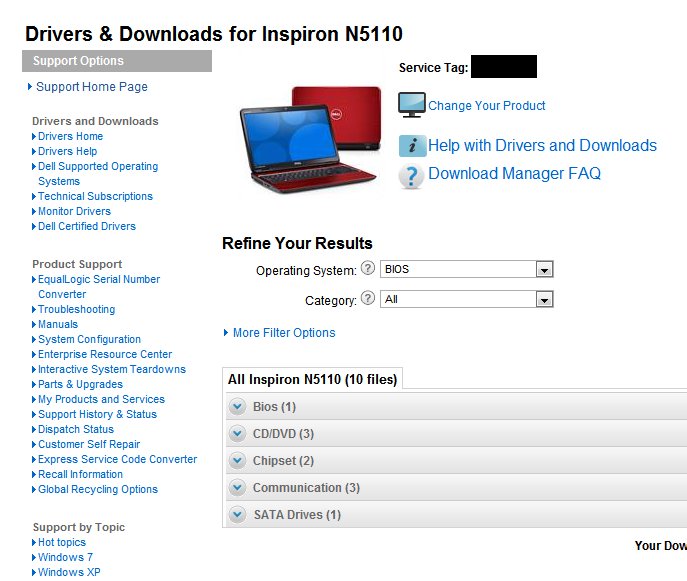Screen dimensions: 687x581
Task: Click the info icon for Drivers Help
Action: pos(412,146)
